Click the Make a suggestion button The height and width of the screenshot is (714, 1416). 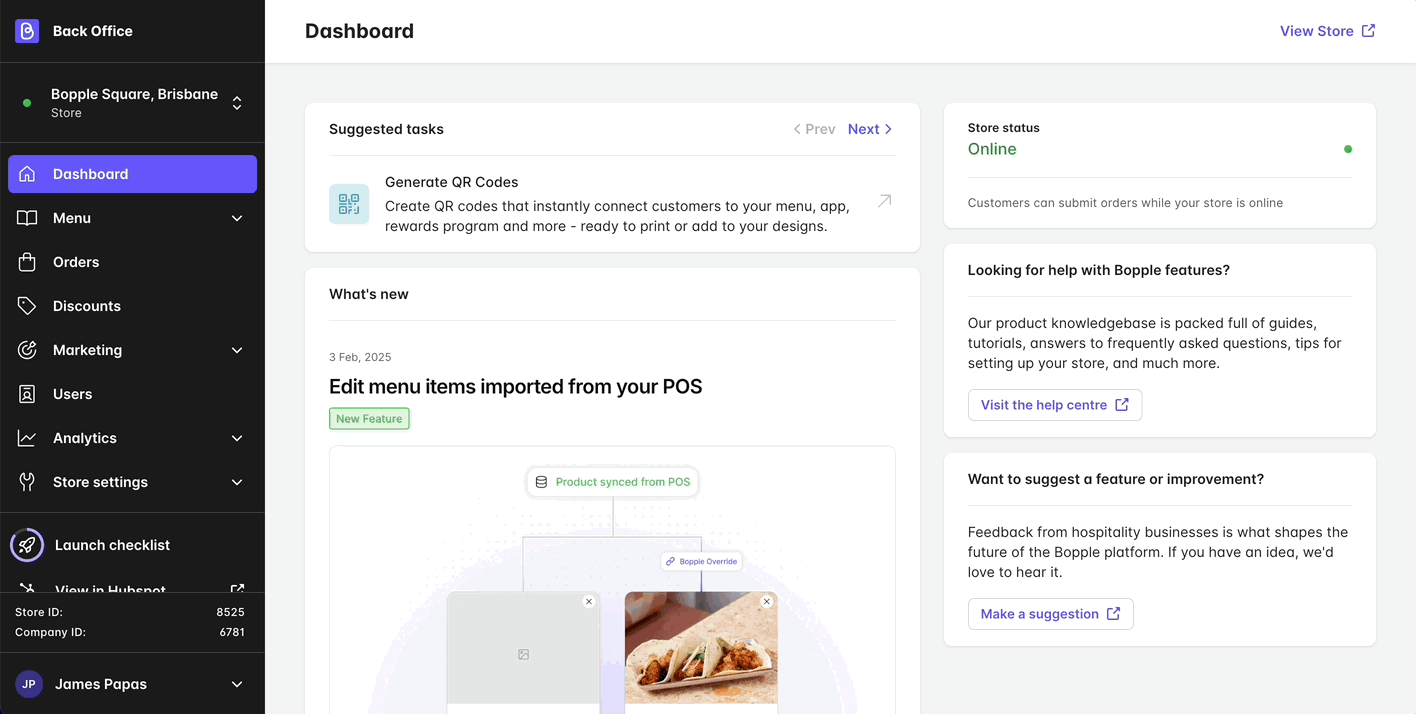[1050, 614]
